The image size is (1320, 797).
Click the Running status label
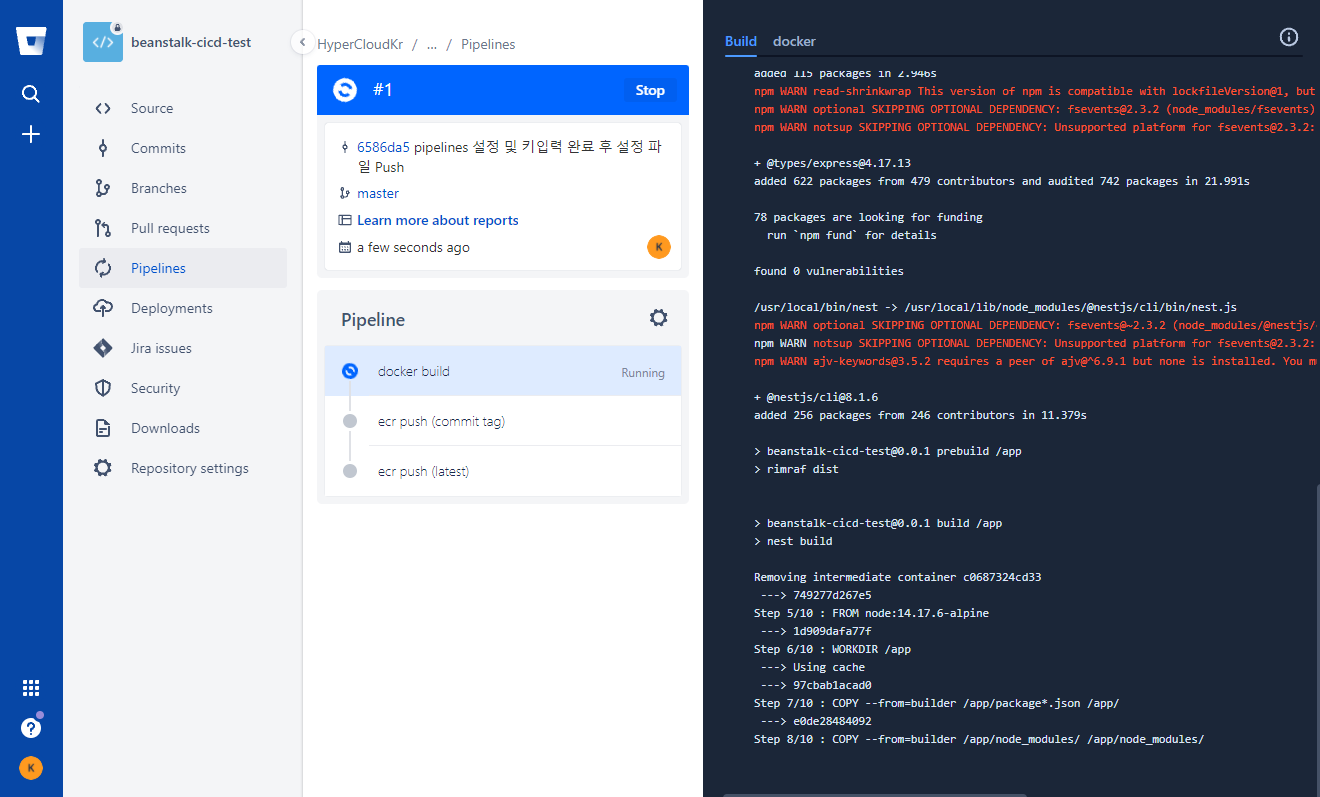point(643,372)
